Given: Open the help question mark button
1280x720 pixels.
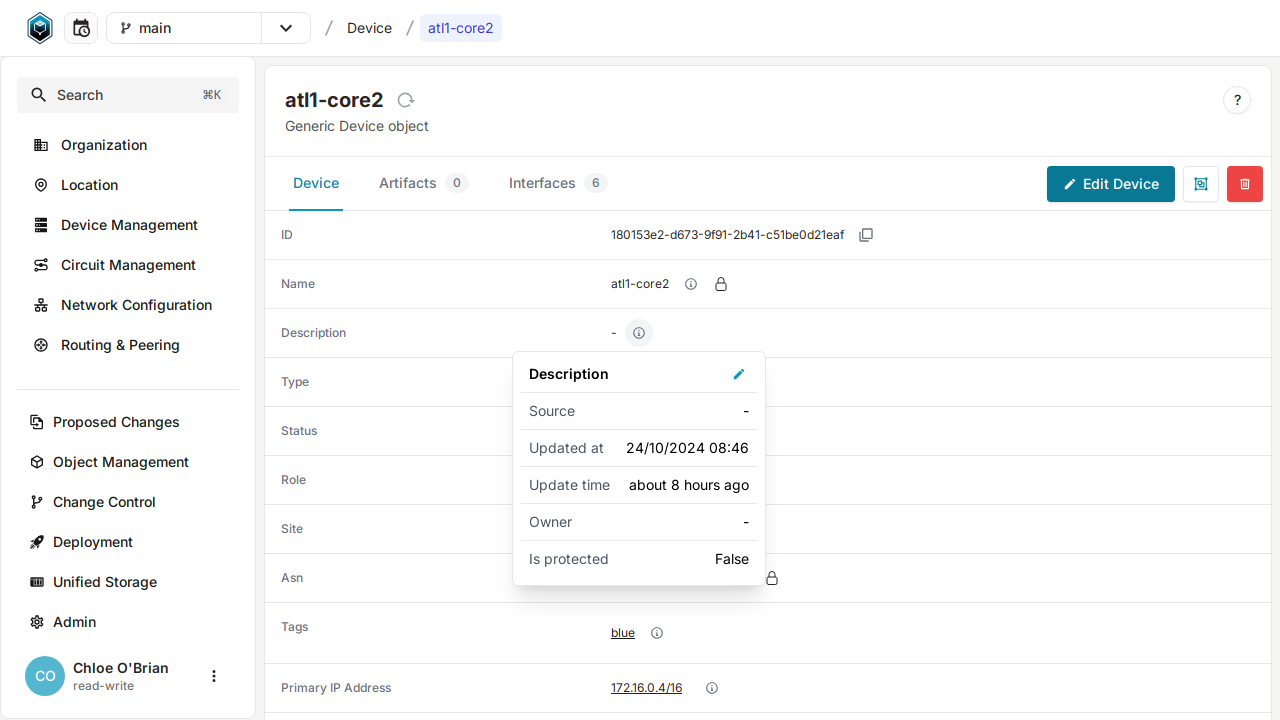Looking at the screenshot, I should point(1237,100).
